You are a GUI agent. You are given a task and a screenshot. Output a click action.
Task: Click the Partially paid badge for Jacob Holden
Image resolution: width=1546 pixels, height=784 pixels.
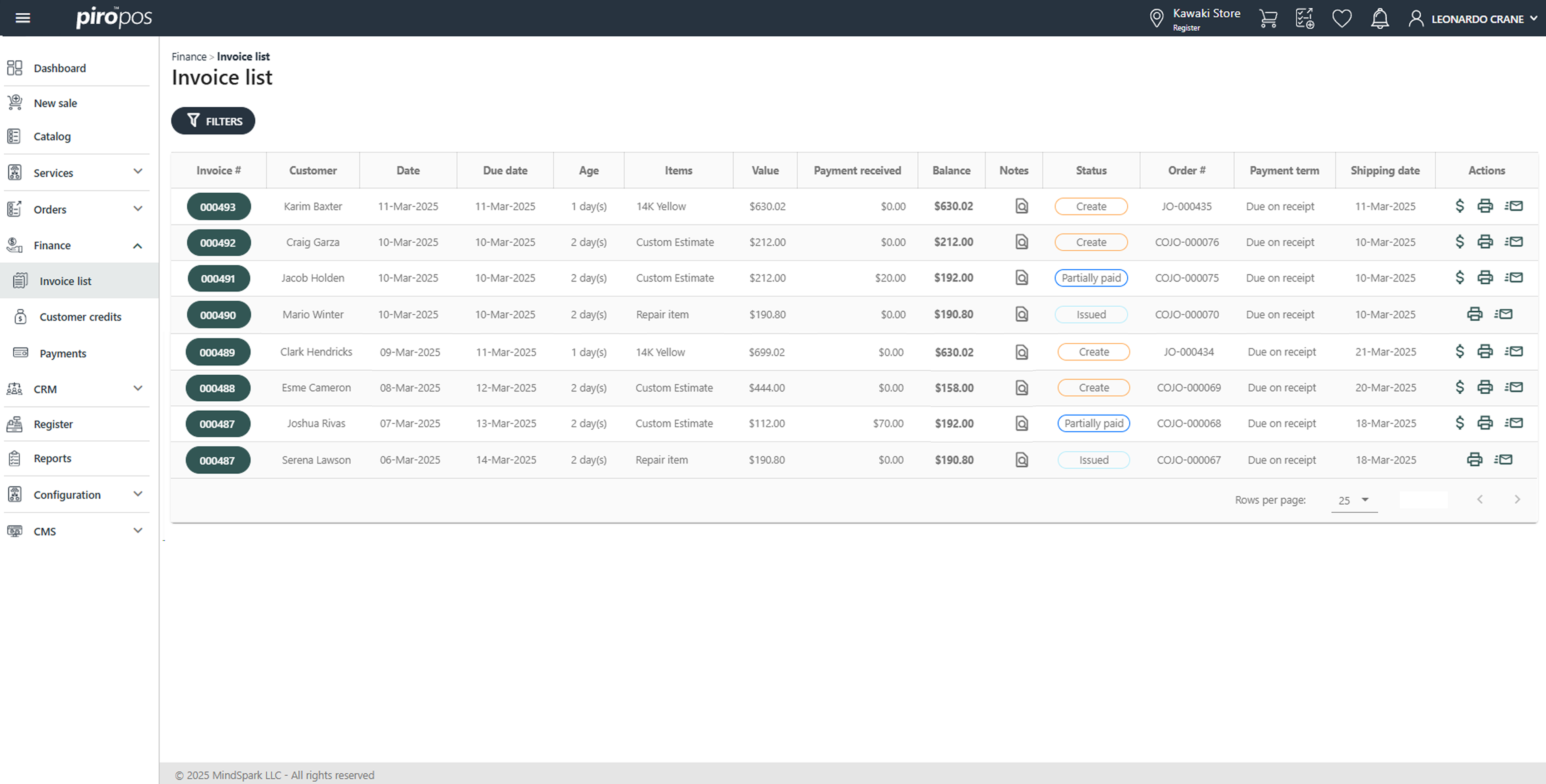click(1091, 278)
